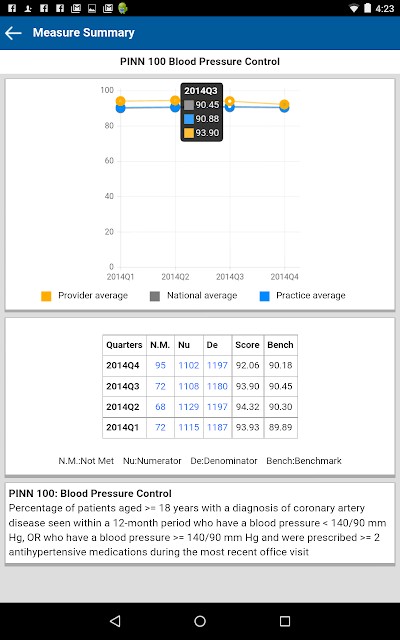The image size is (400, 640).
Task: Toggle the Provider average legend swatch
Action: [x=46, y=296]
